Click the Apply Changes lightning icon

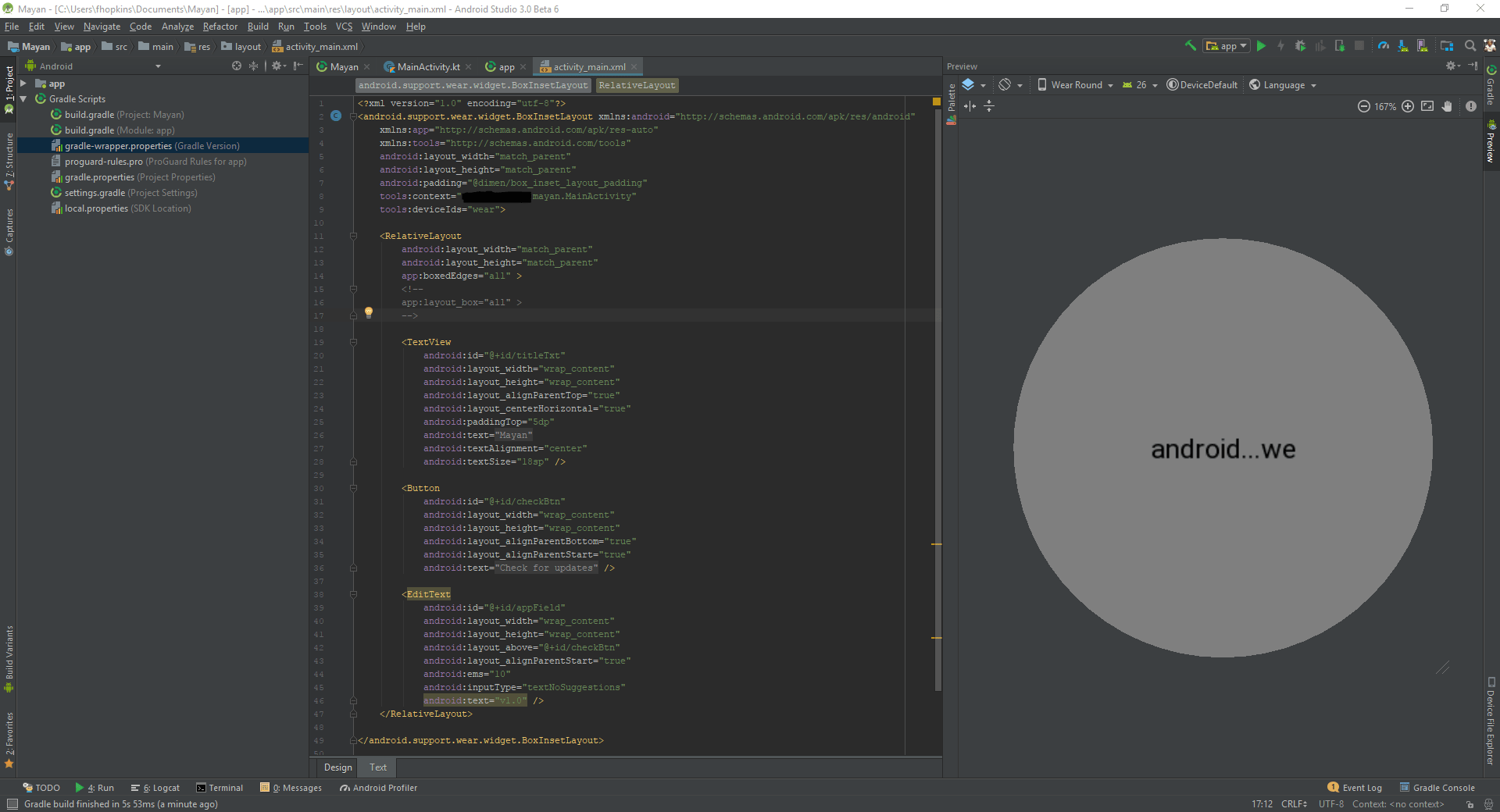[1280, 46]
